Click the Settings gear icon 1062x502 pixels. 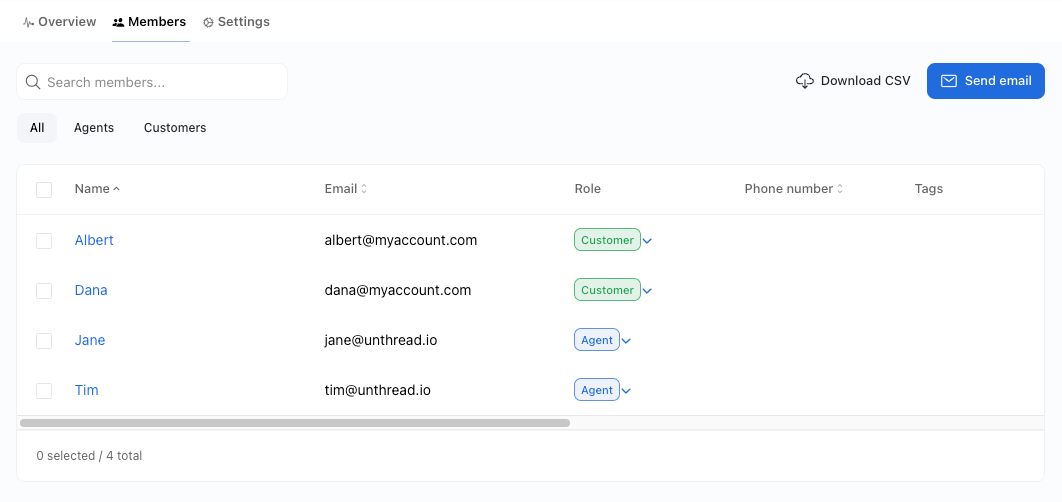(208, 22)
